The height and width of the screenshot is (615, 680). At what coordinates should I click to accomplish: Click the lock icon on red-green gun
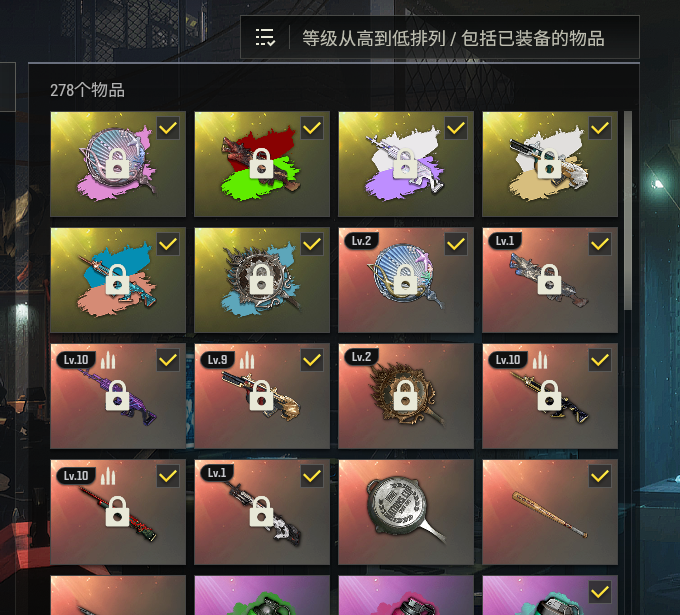[x=261, y=164]
